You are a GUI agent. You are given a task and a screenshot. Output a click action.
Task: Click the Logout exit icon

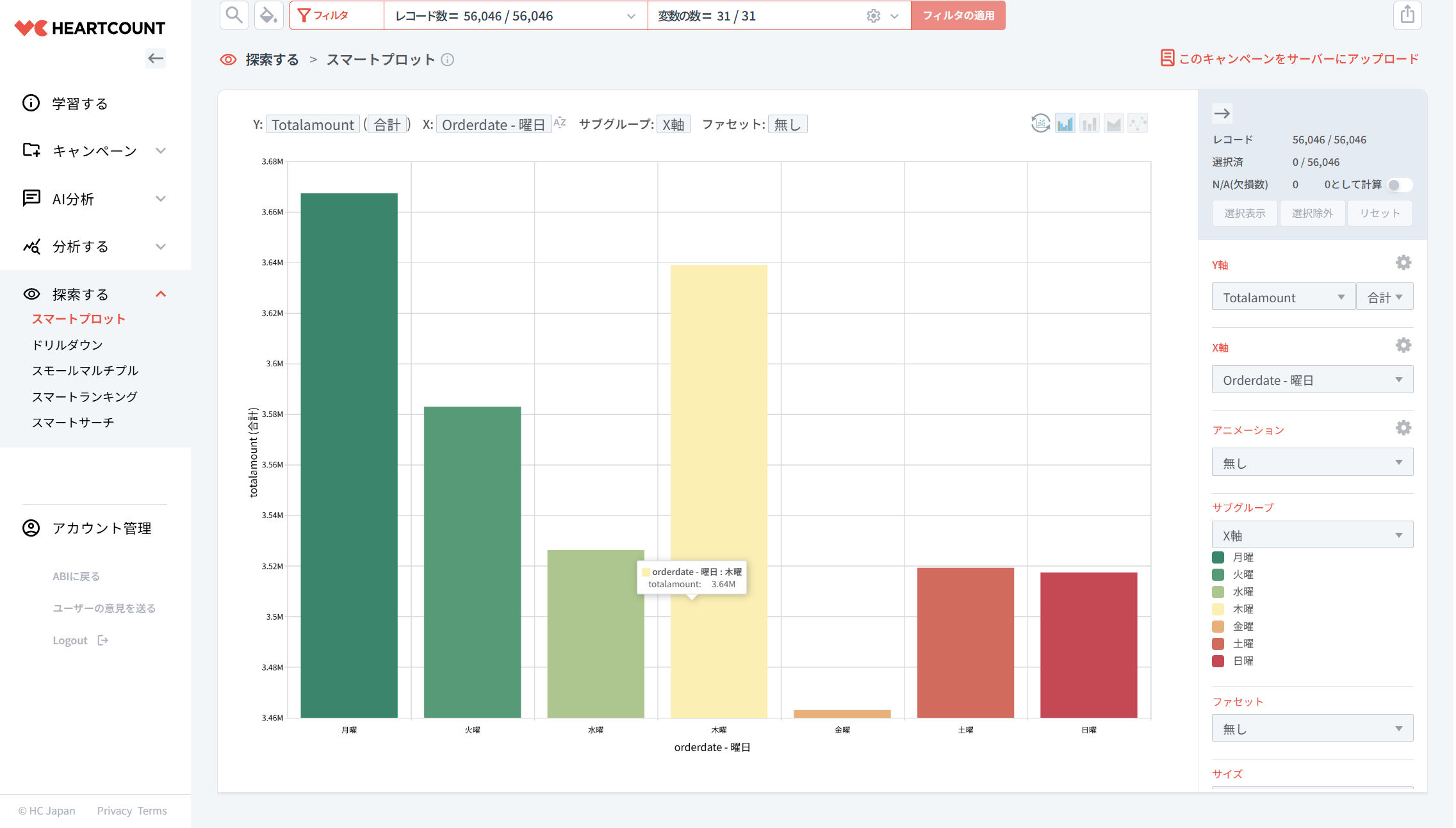102,640
